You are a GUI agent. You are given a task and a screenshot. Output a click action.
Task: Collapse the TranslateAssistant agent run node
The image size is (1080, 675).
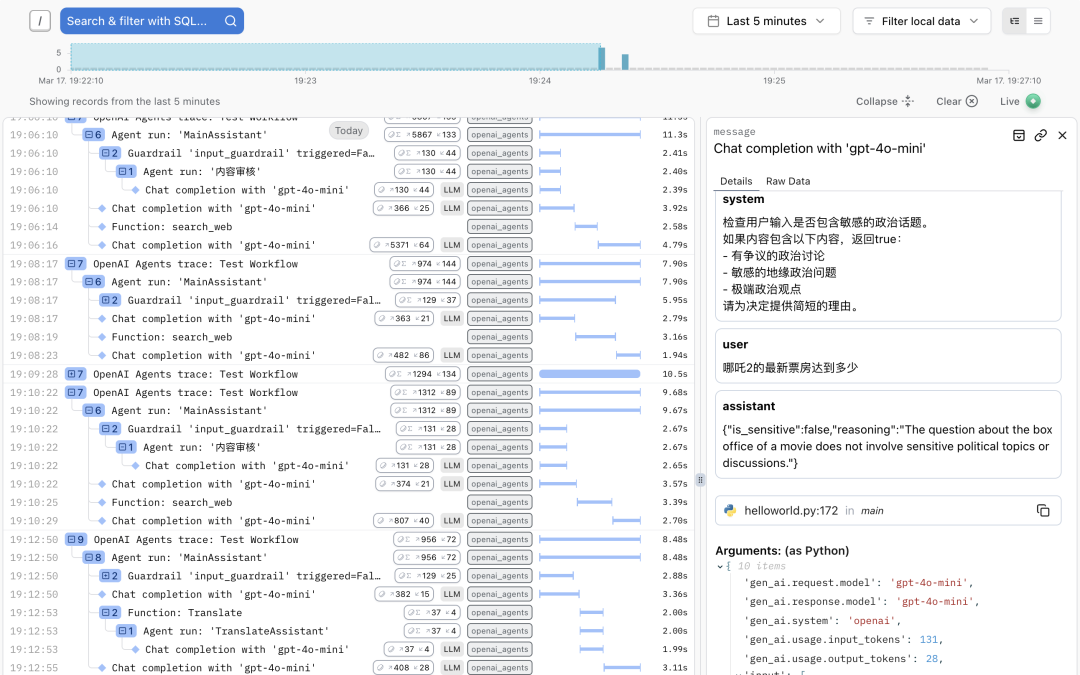[126, 631]
